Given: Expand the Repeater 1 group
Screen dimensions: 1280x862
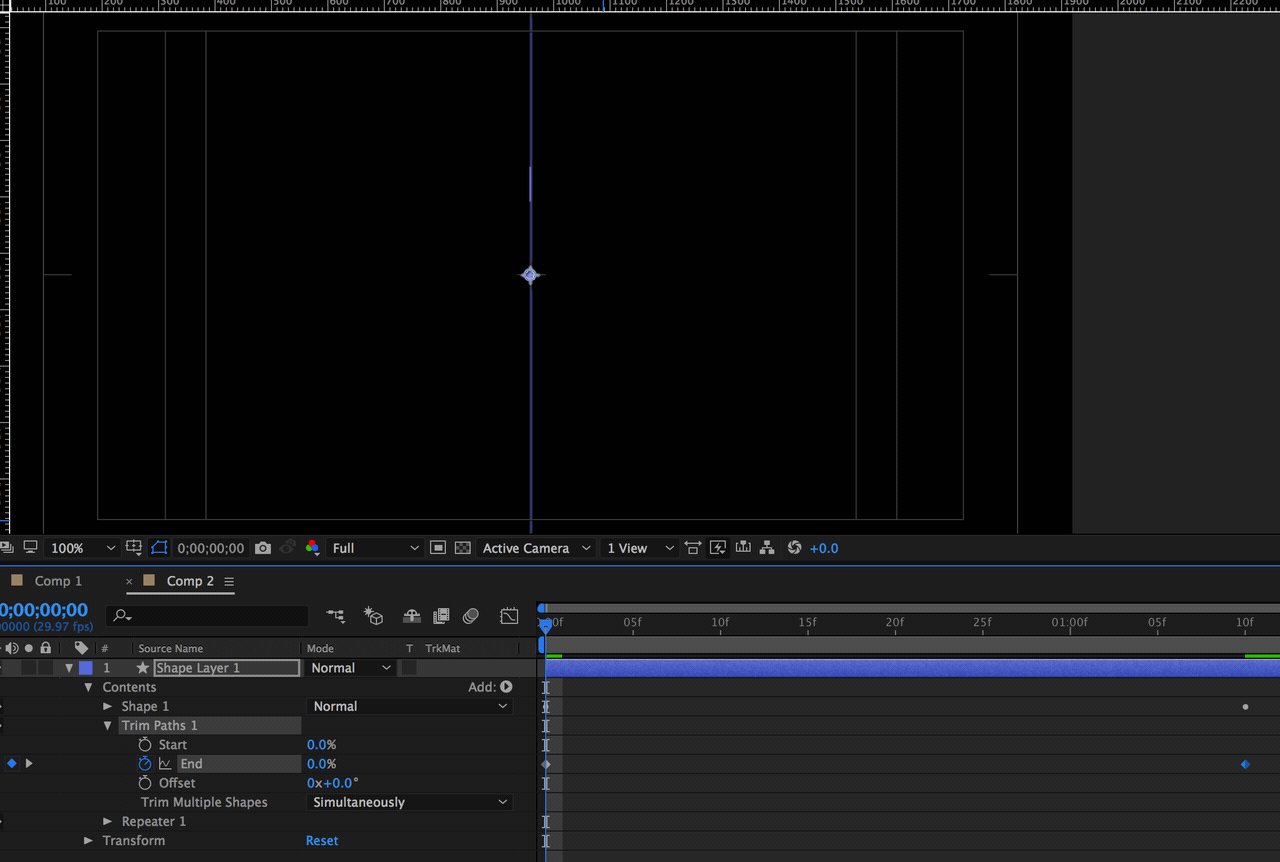Looking at the screenshot, I should pyautogui.click(x=107, y=822).
